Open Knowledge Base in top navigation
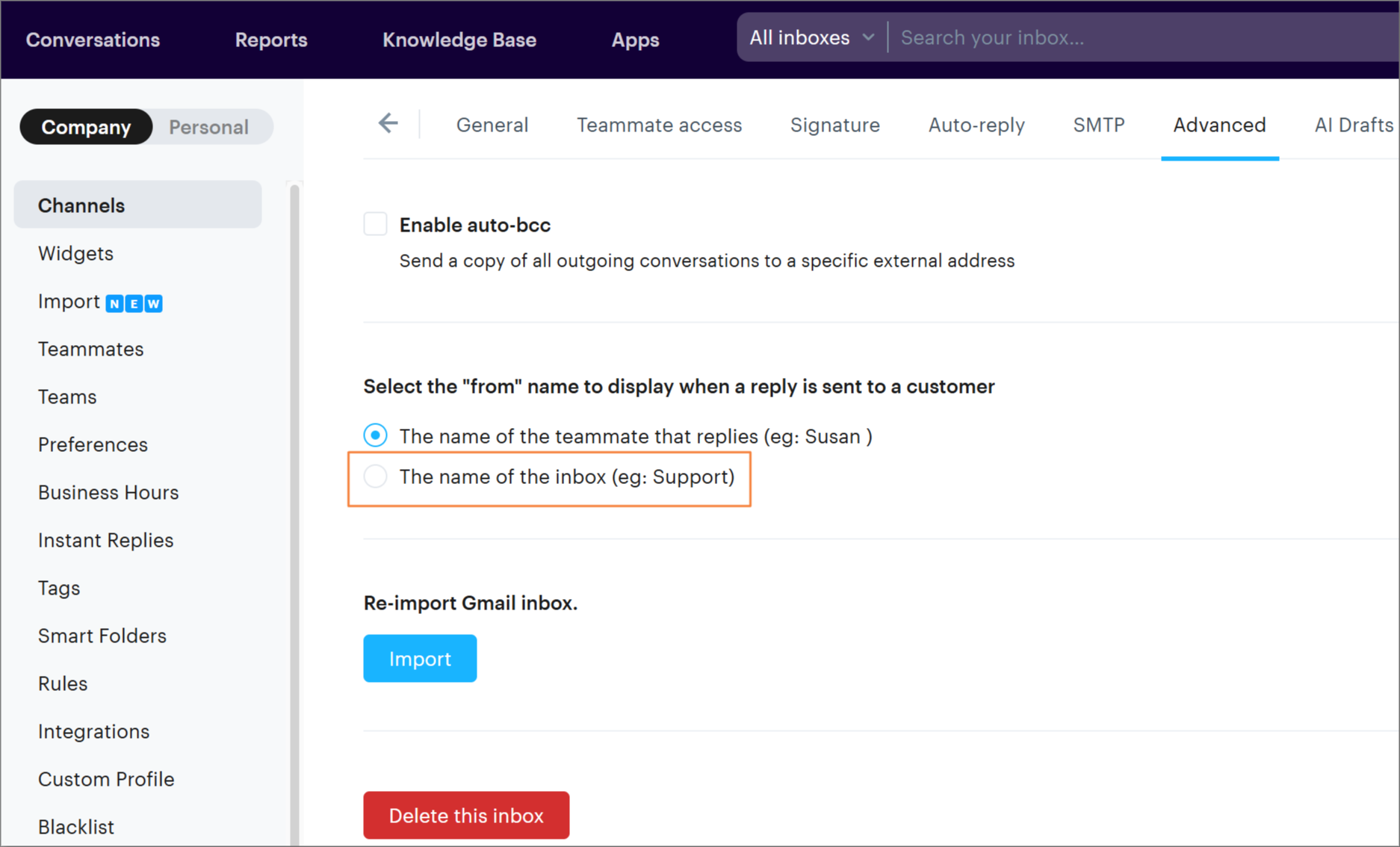The height and width of the screenshot is (847, 1400). (x=459, y=40)
